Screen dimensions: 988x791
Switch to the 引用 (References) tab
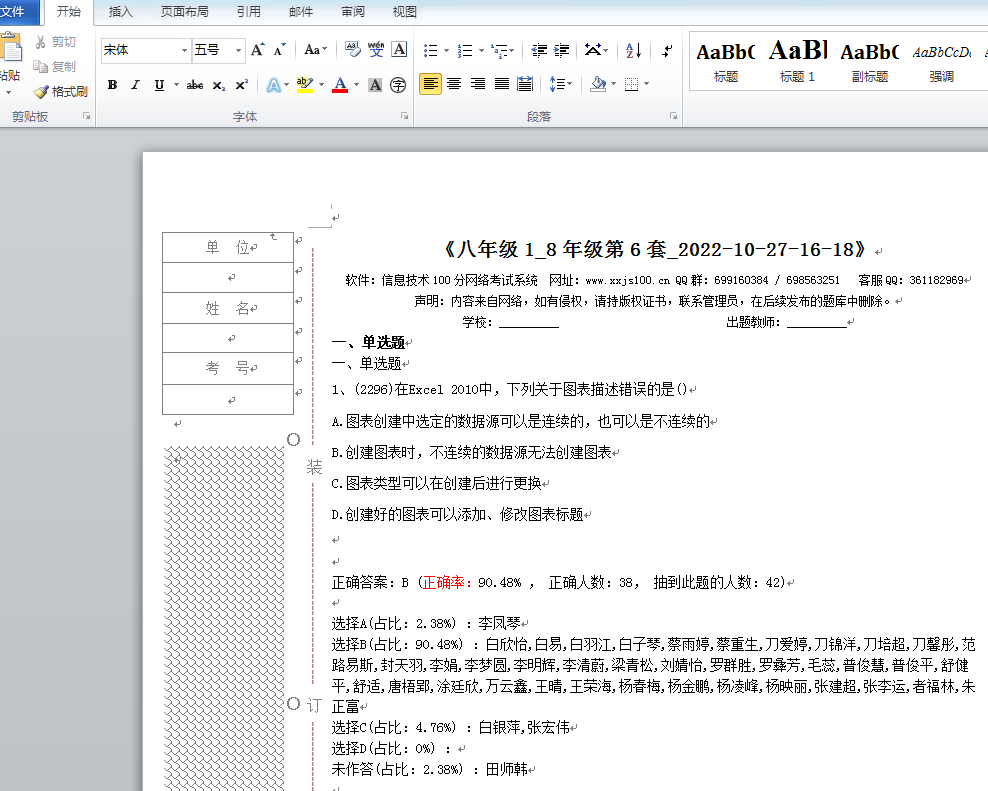pos(249,12)
